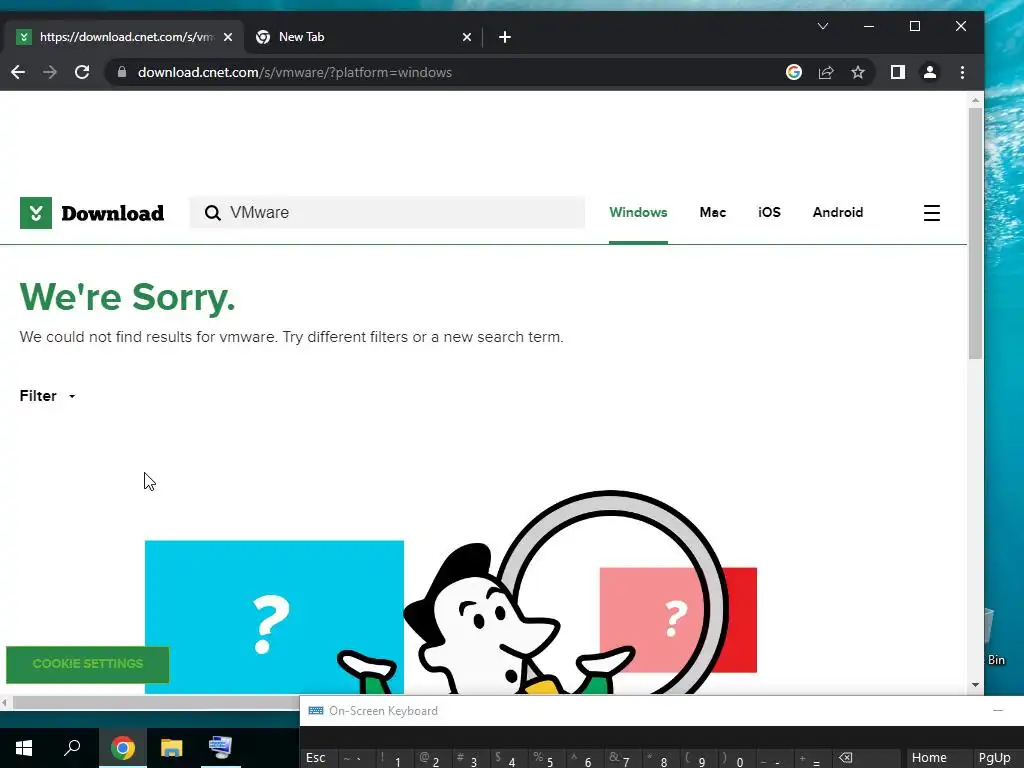1024x768 pixels.
Task: Click the Home key on On-Screen Keyboard
Action: click(x=937, y=758)
